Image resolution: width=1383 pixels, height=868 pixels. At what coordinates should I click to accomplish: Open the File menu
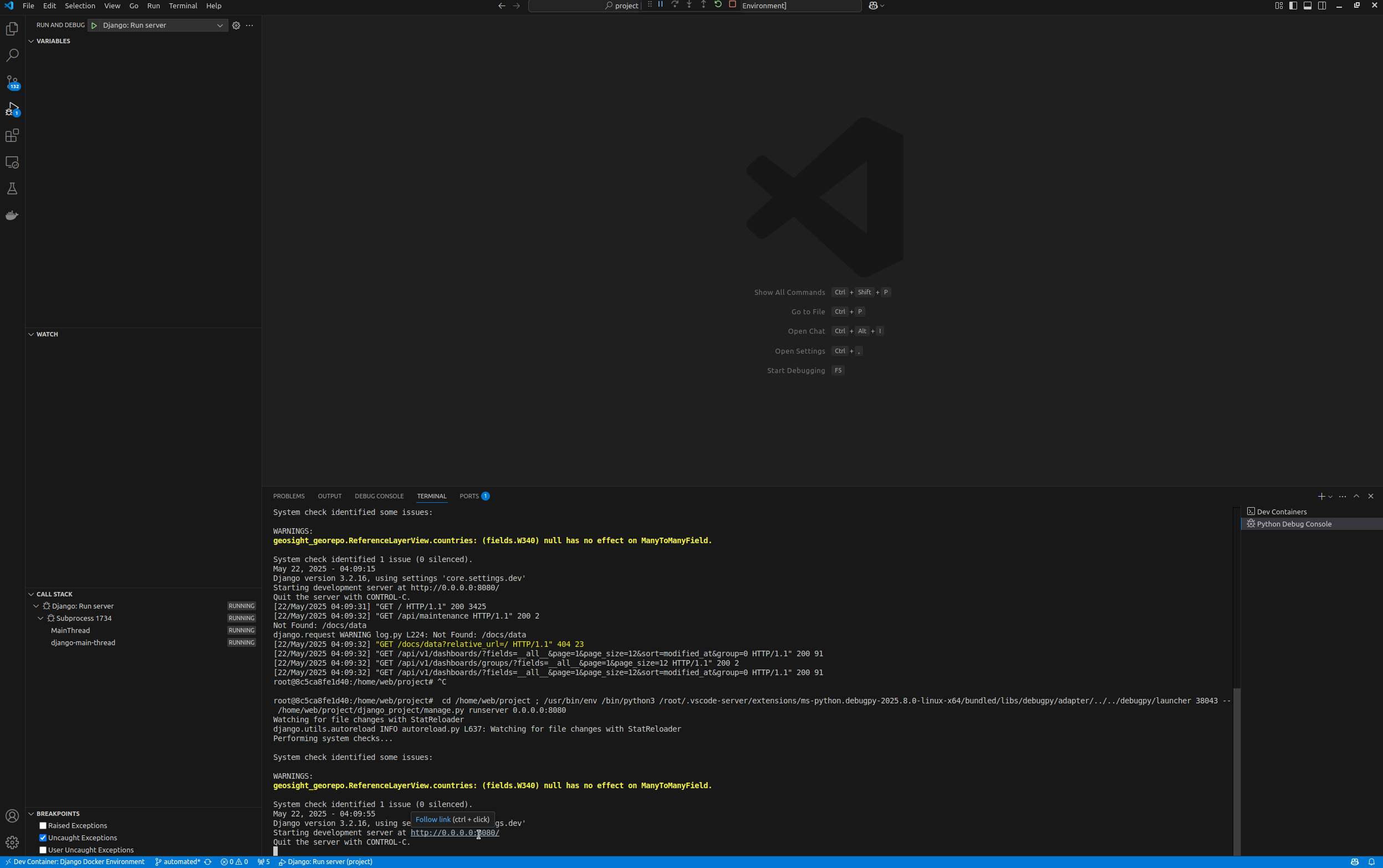[x=28, y=6]
